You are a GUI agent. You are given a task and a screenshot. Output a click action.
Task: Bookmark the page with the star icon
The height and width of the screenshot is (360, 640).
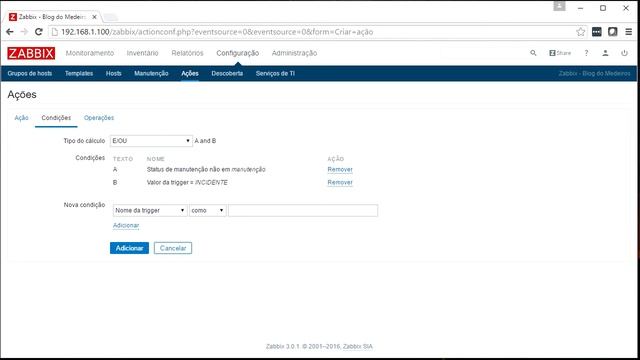(580, 32)
